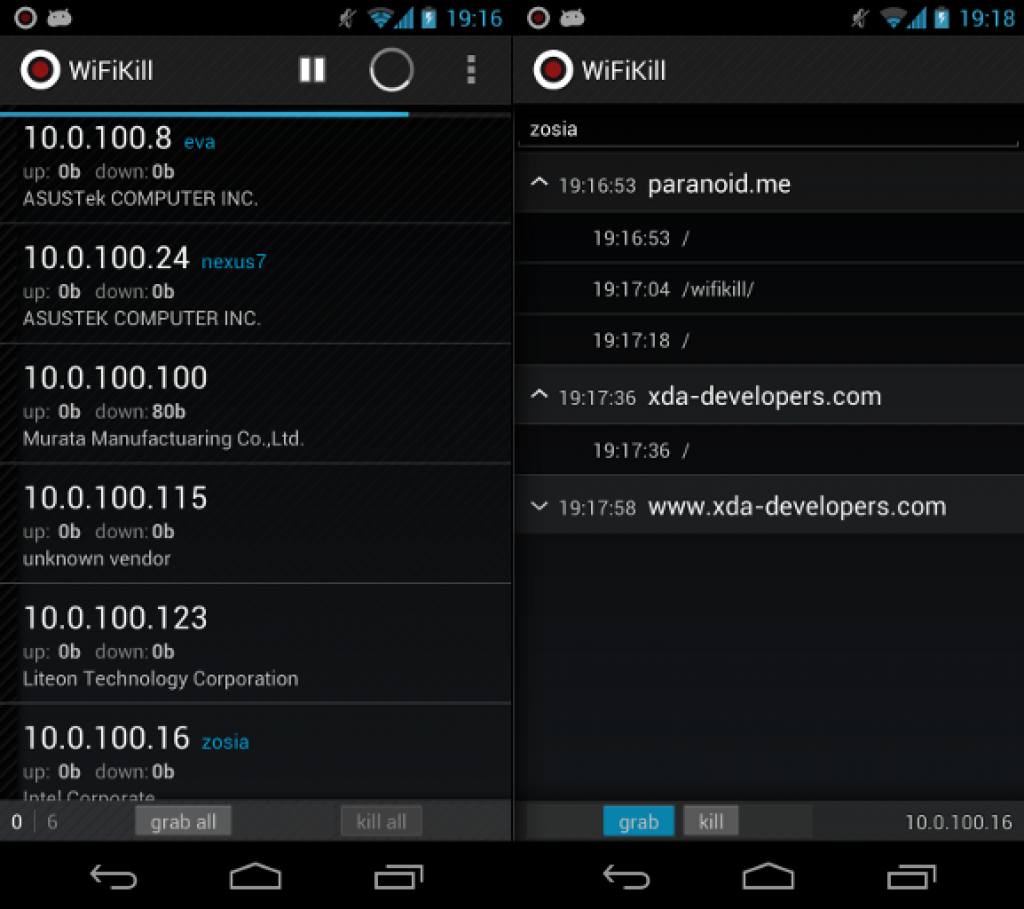Collapse the xda-developers.com entry

(540, 396)
